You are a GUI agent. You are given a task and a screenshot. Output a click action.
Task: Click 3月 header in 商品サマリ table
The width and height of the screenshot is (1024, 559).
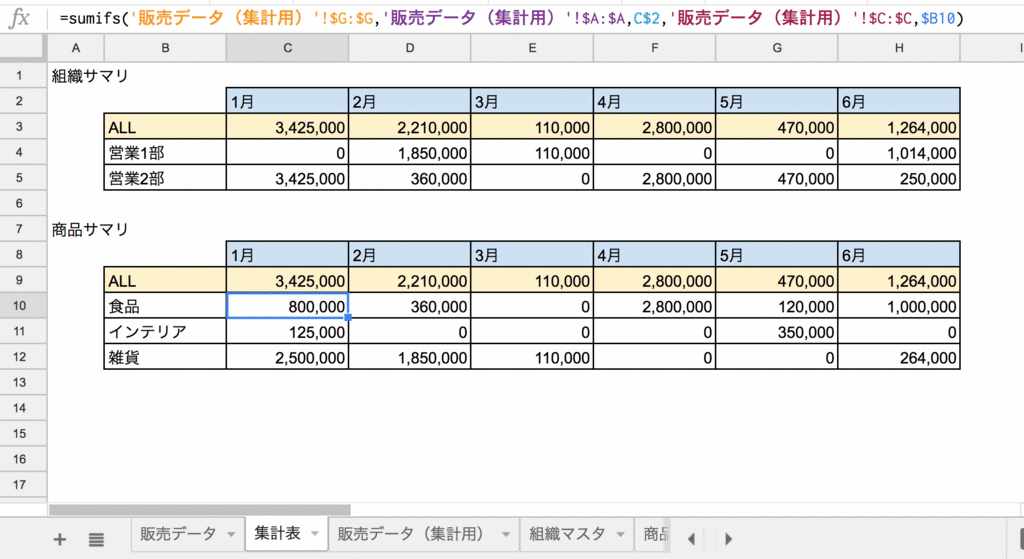pyautogui.click(x=532, y=255)
